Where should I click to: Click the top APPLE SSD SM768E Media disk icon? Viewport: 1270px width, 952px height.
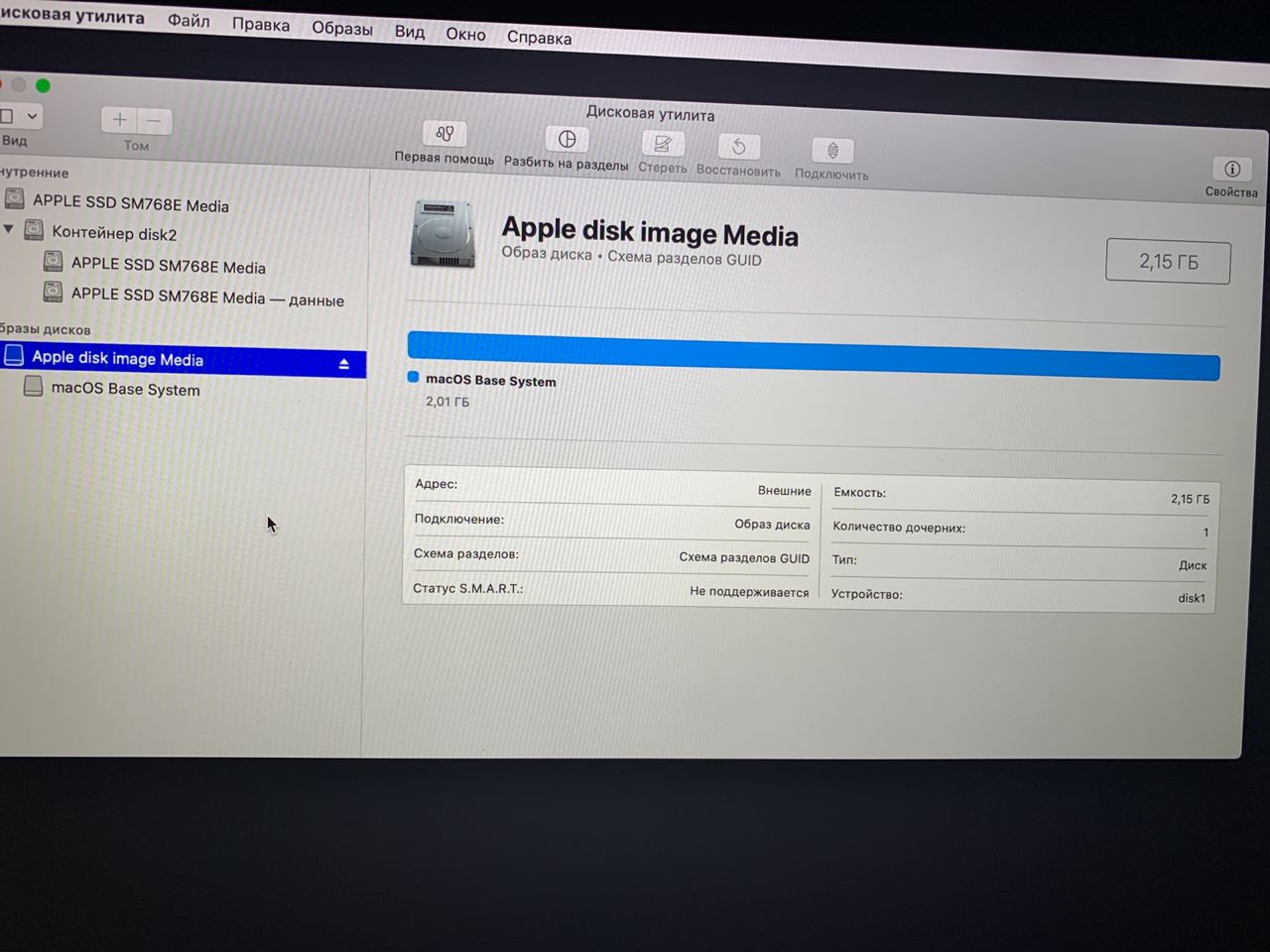point(14,198)
